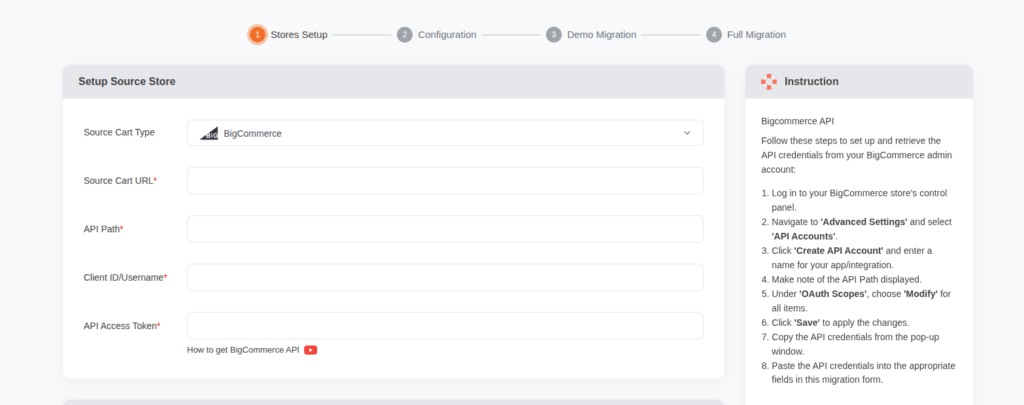Click step 1 orange circle icon

pyautogui.click(x=257, y=35)
